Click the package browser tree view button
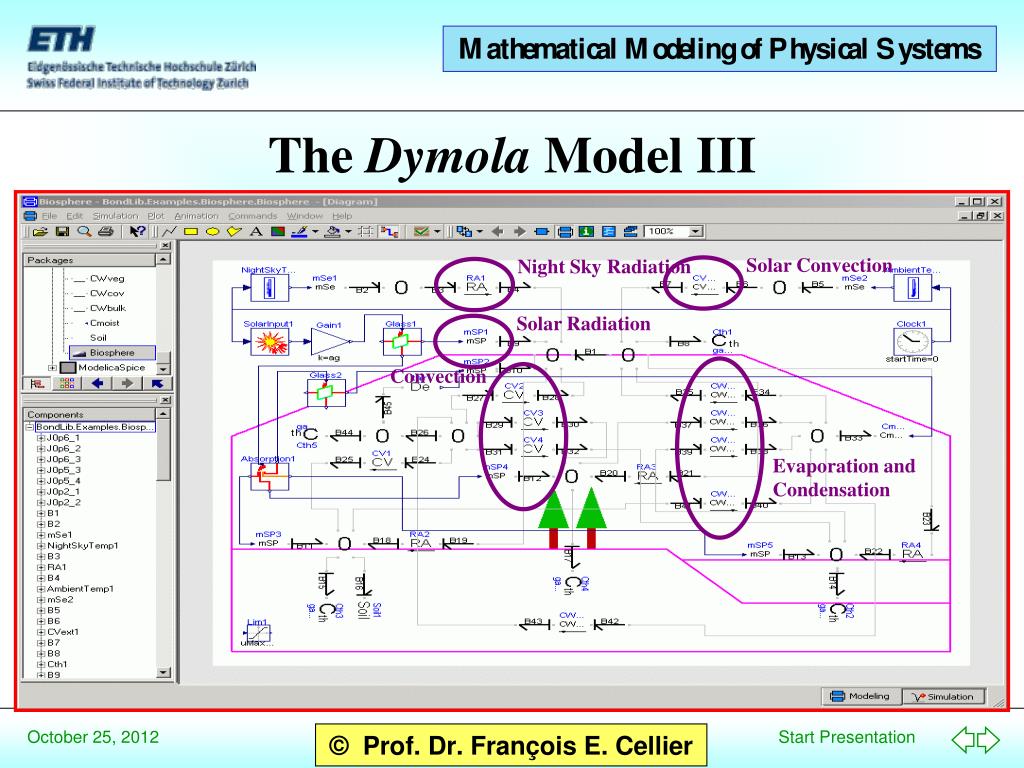 (x=38, y=384)
